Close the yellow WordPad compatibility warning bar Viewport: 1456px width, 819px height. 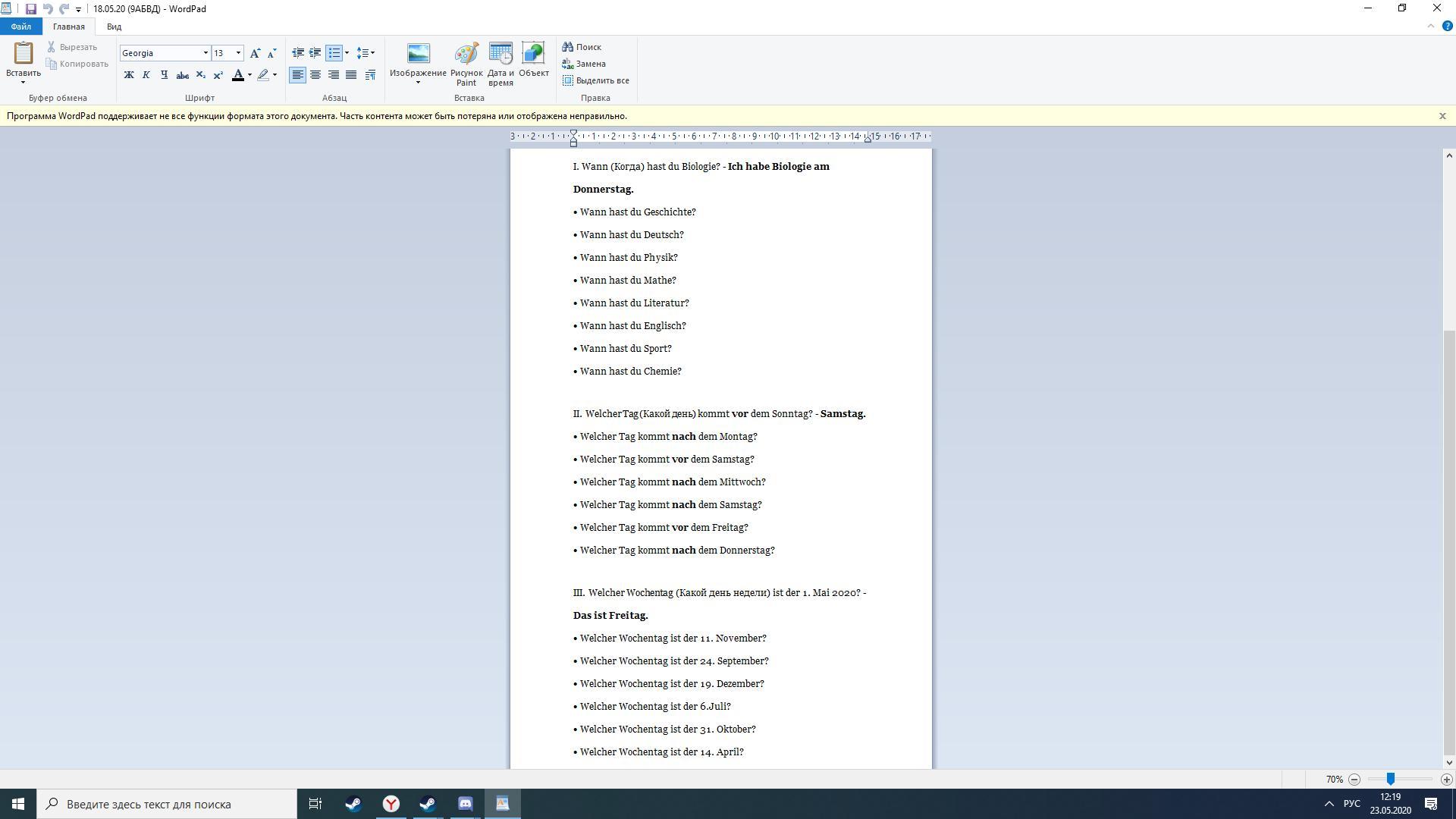coord(1442,116)
